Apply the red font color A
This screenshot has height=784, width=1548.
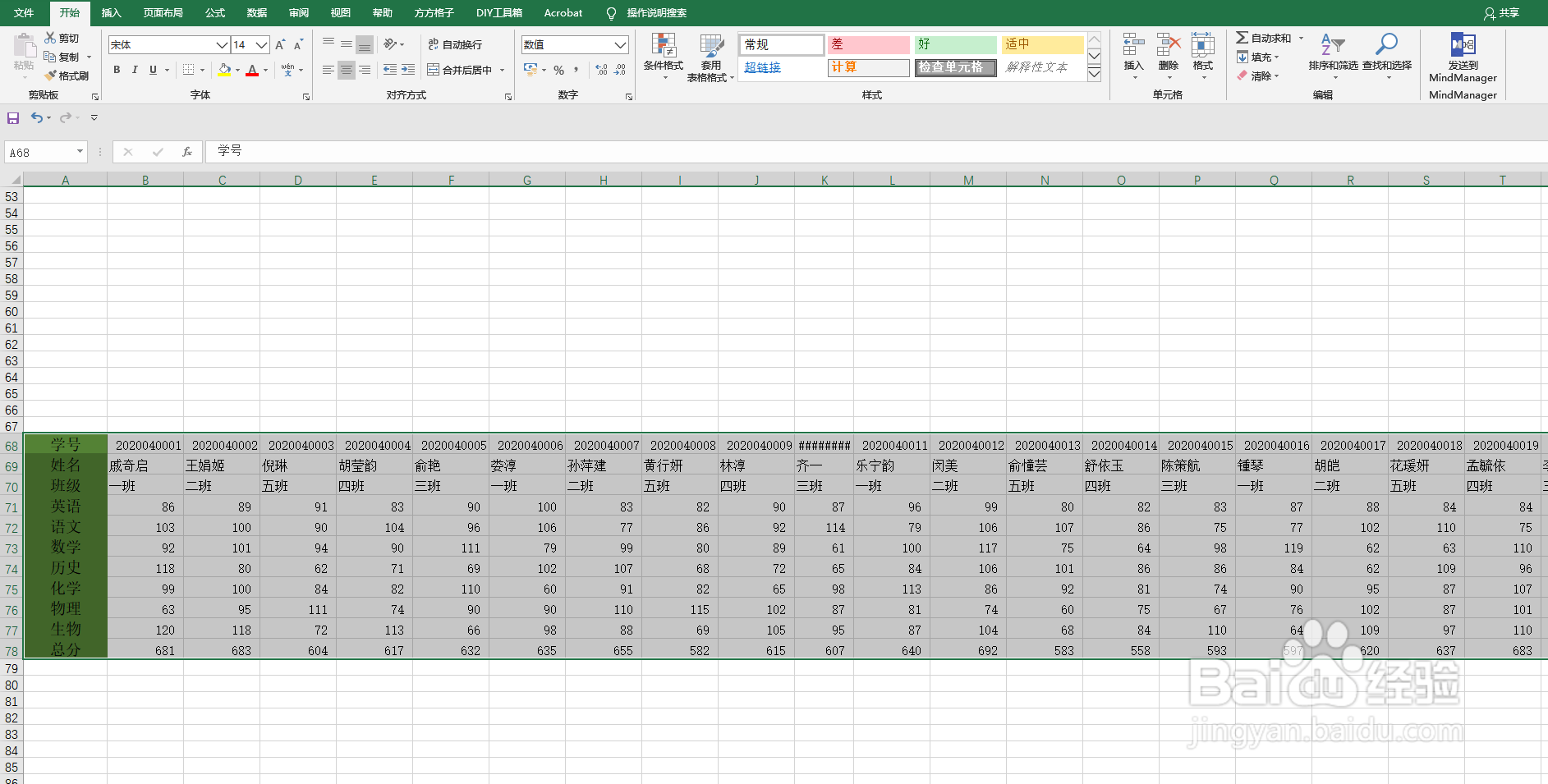[252, 70]
